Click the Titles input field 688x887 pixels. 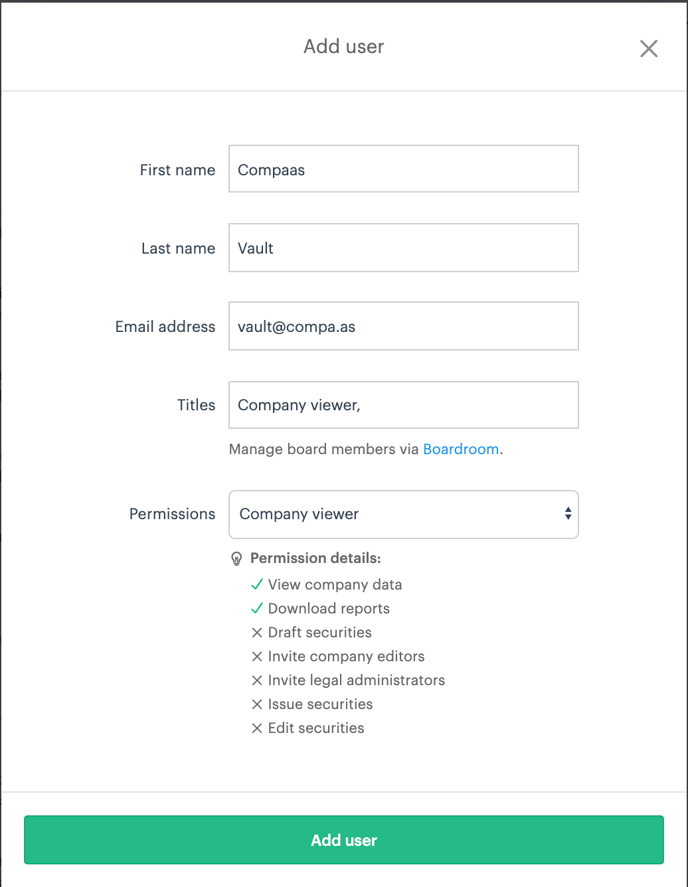(403, 404)
